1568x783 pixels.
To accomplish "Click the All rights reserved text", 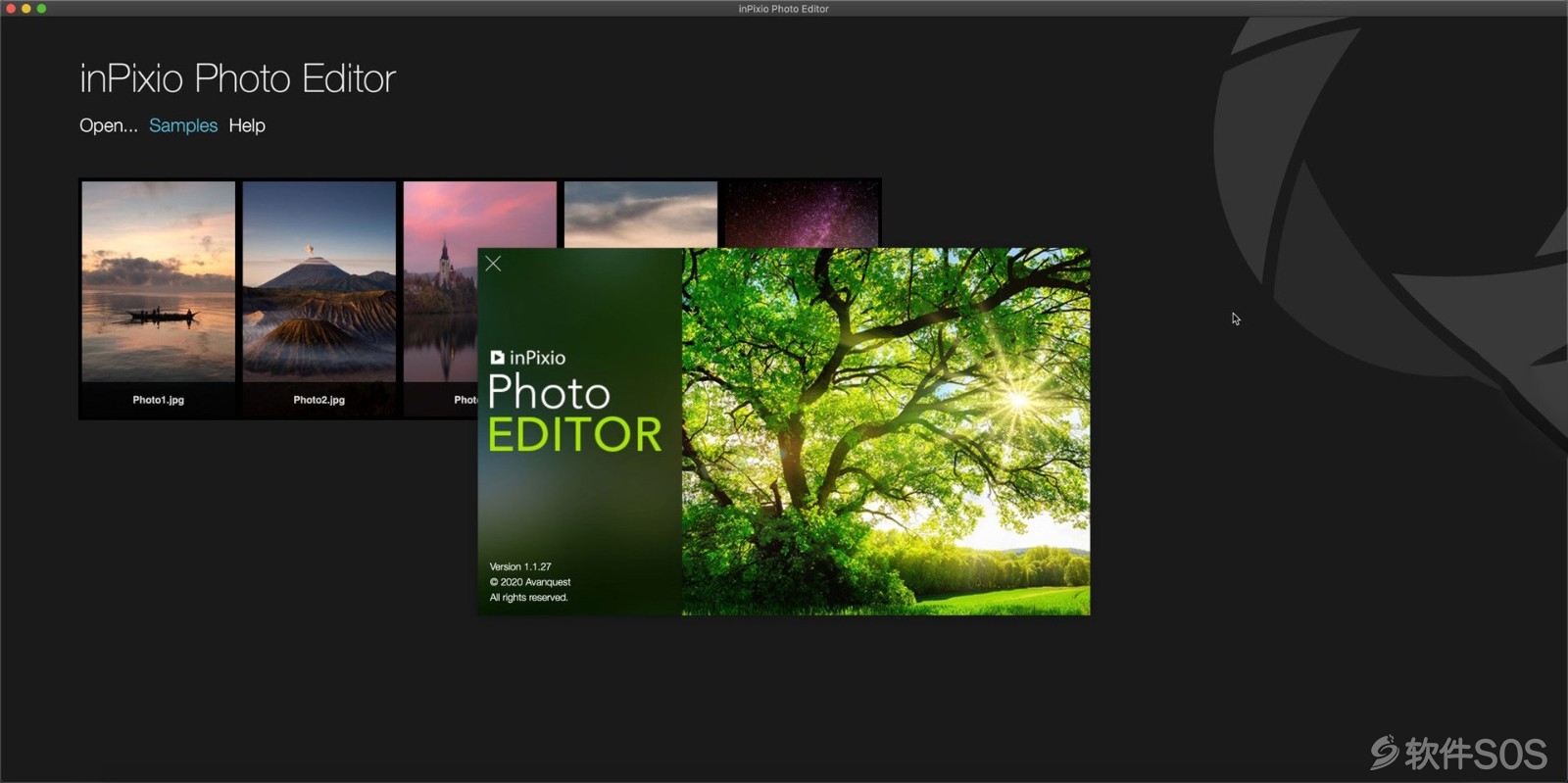I will 529,598.
